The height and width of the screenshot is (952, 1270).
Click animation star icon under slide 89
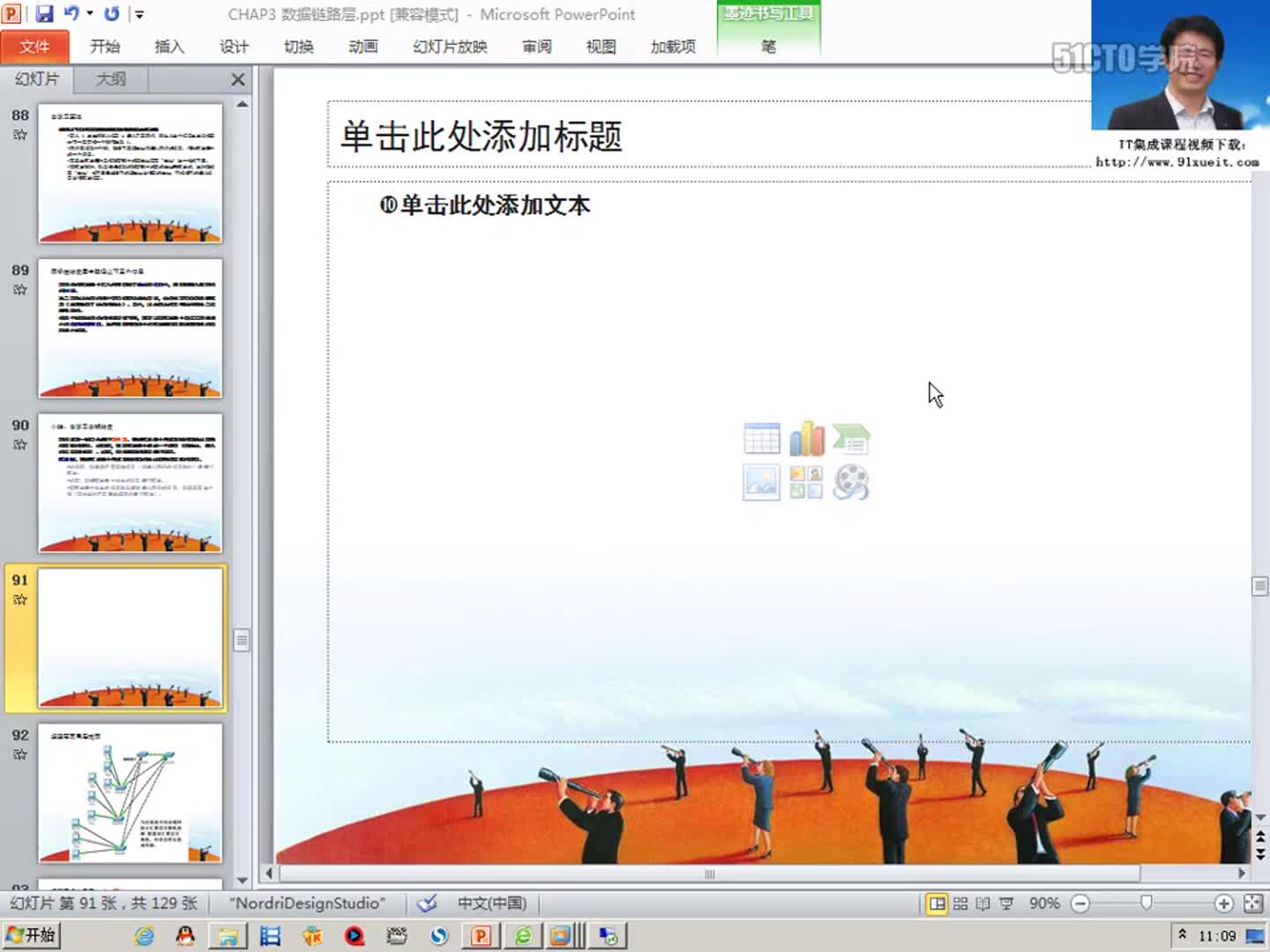click(x=20, y=290)
